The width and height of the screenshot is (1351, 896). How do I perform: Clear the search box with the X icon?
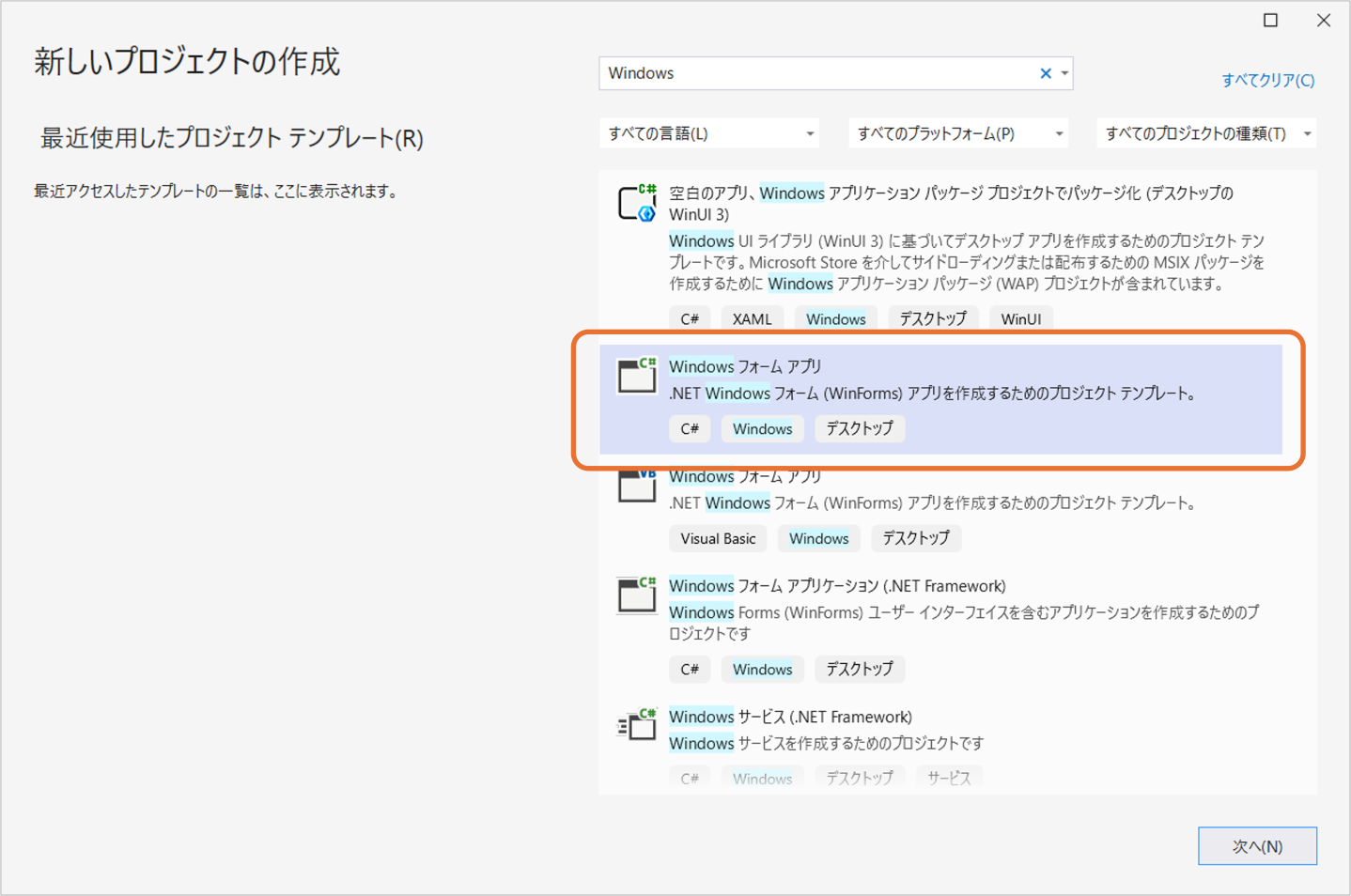[x=1046, y=73]
